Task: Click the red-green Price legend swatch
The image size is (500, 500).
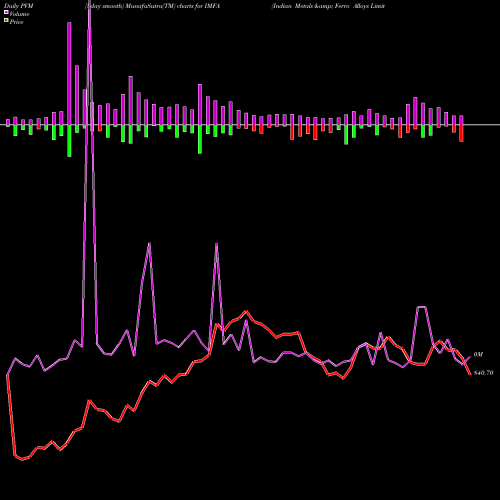Action: 6,21
